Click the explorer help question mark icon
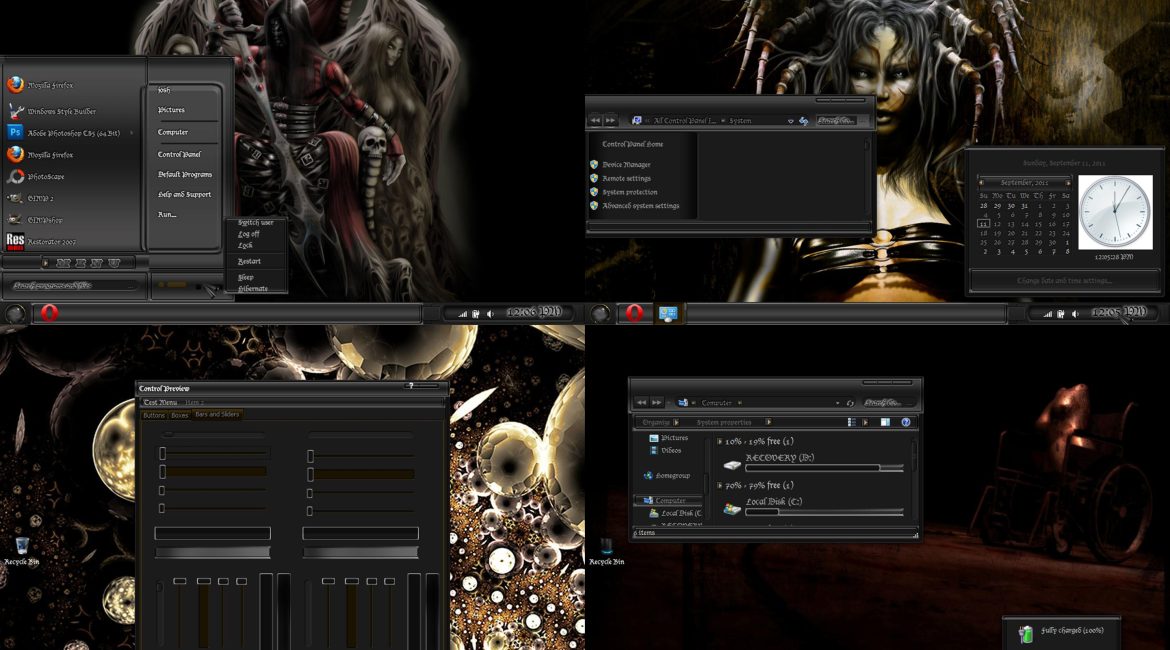Image resolution: width=1170 pixels, height=650 pixels. point(906,422)
